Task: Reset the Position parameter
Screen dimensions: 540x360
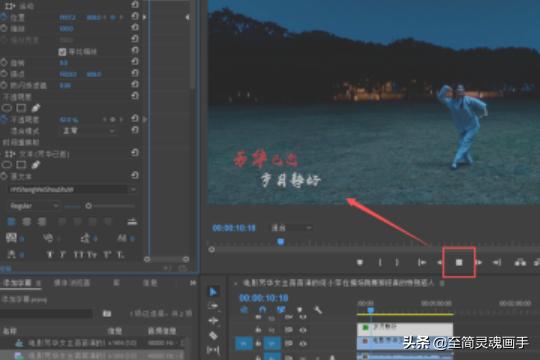Action: click(135, 17)
